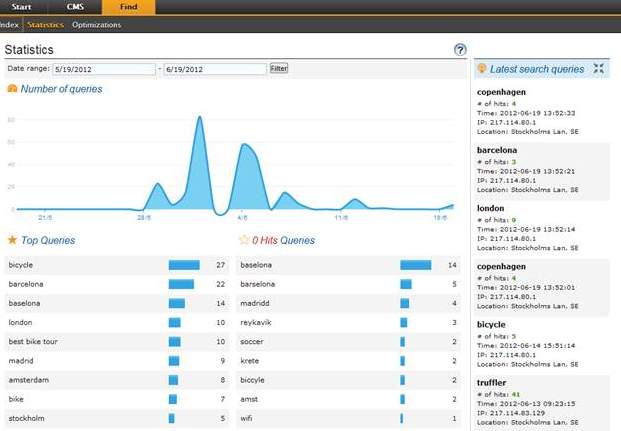Expand the Latest search queries panel
This screenshot has width=621, height=431.
pyautogui.click(x=599, y=69)
